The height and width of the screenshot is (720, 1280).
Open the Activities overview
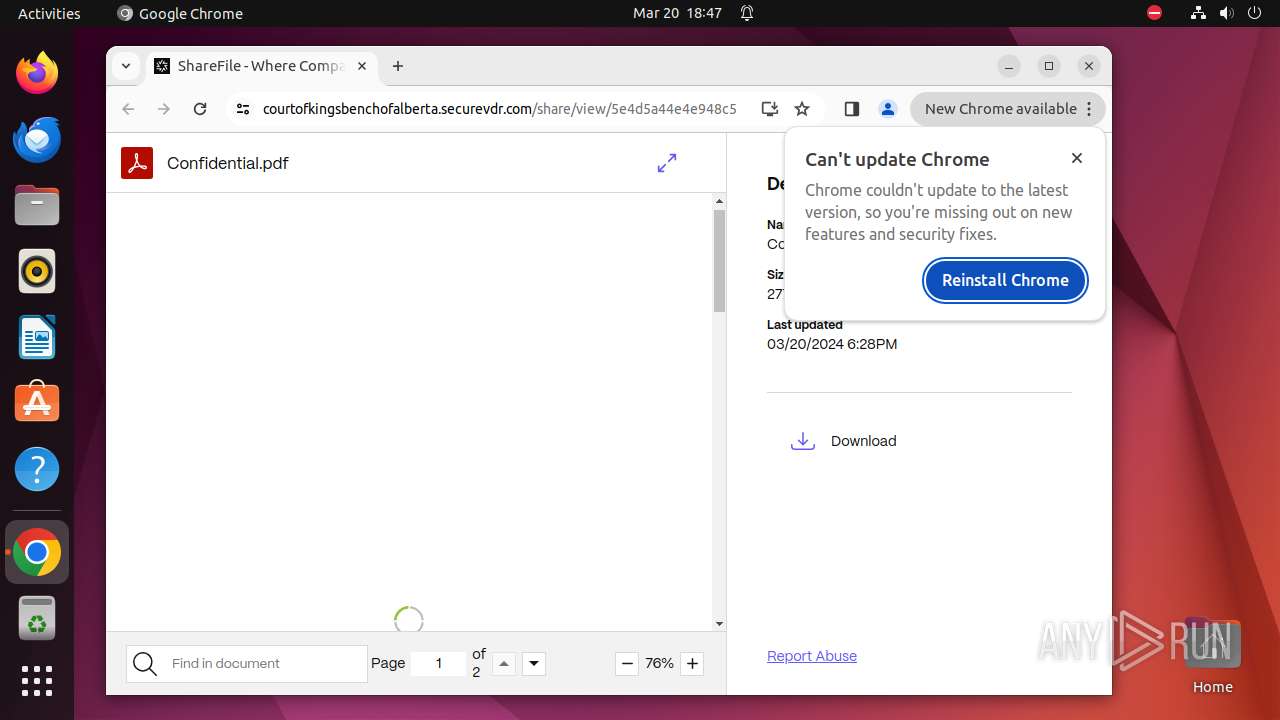[49, 13]
